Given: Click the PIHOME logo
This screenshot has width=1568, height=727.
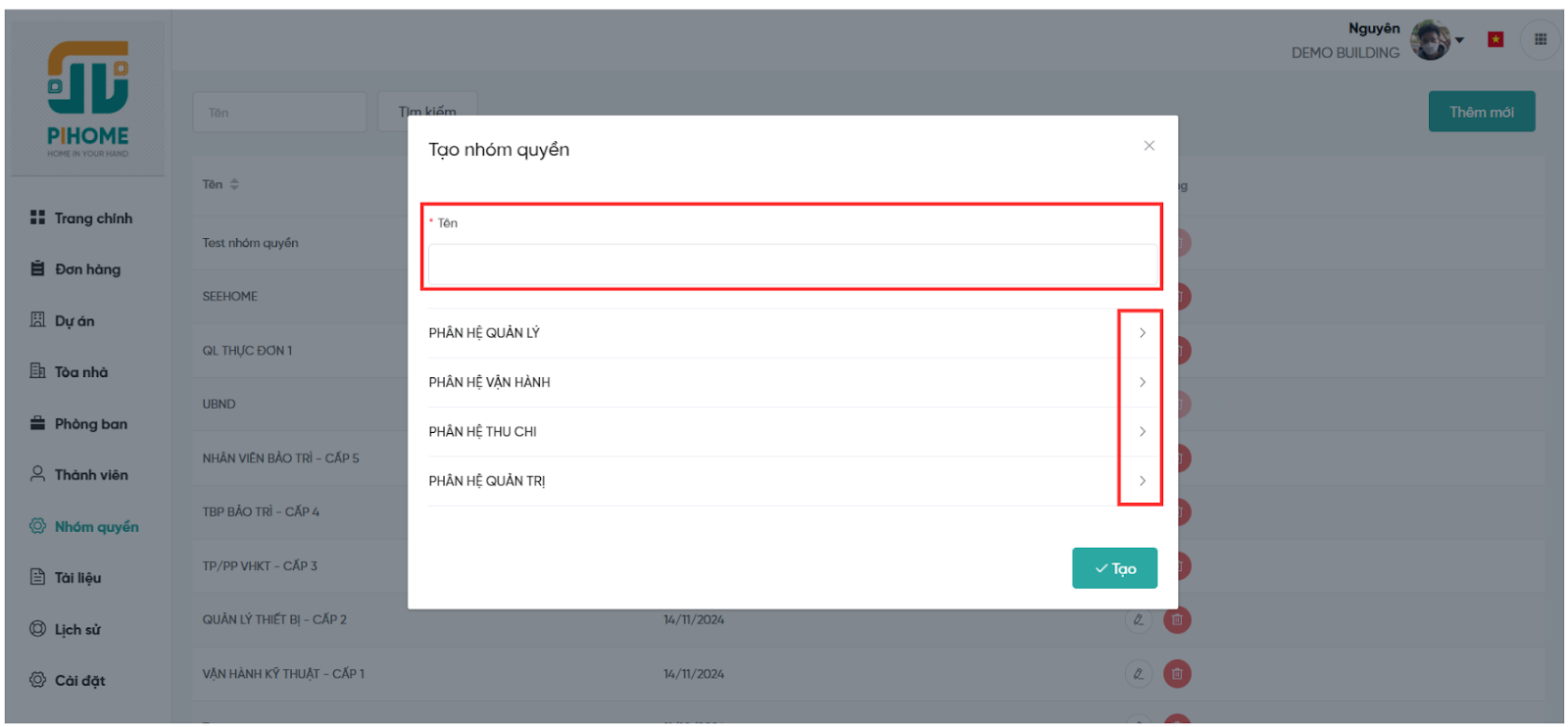Looking at the screenshot, I should [88, 98].
